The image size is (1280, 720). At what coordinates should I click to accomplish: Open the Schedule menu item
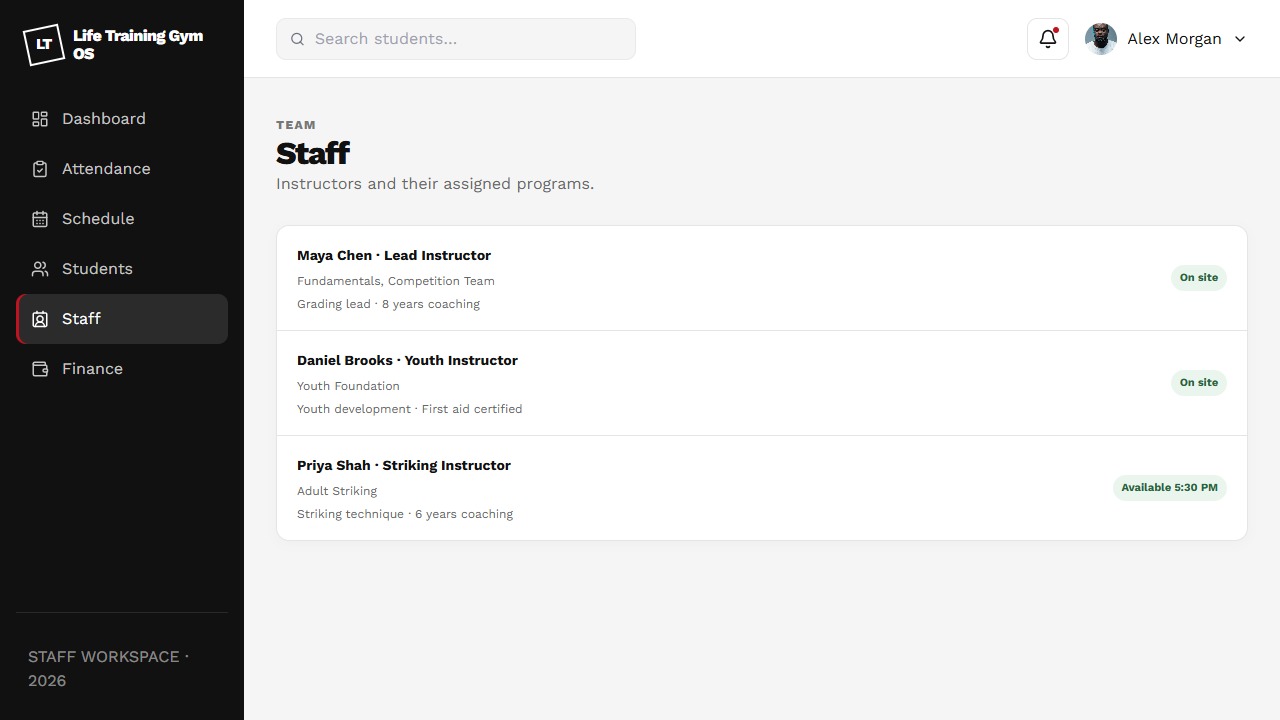tap(122, 219)
